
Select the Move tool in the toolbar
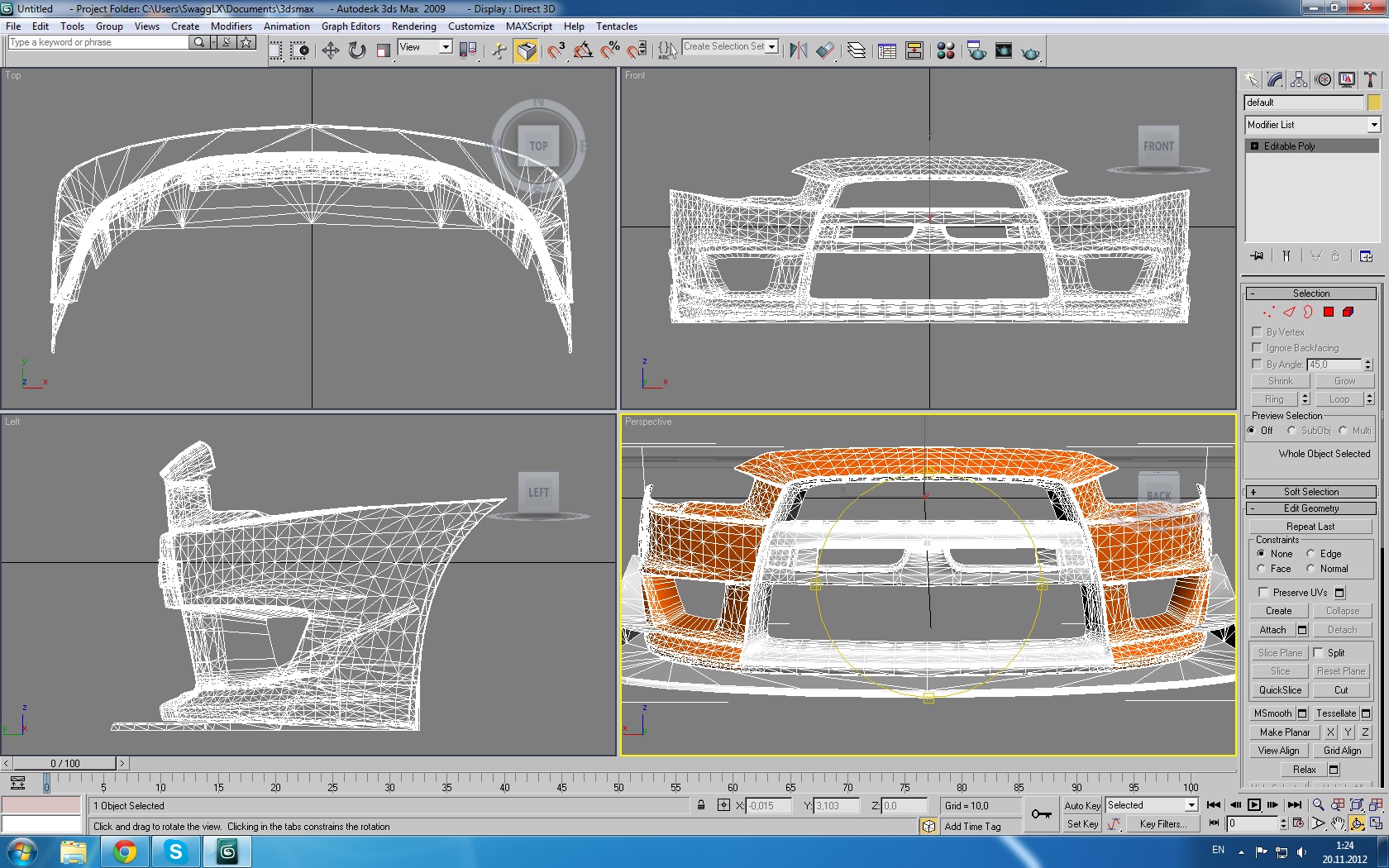click(330, 51)
